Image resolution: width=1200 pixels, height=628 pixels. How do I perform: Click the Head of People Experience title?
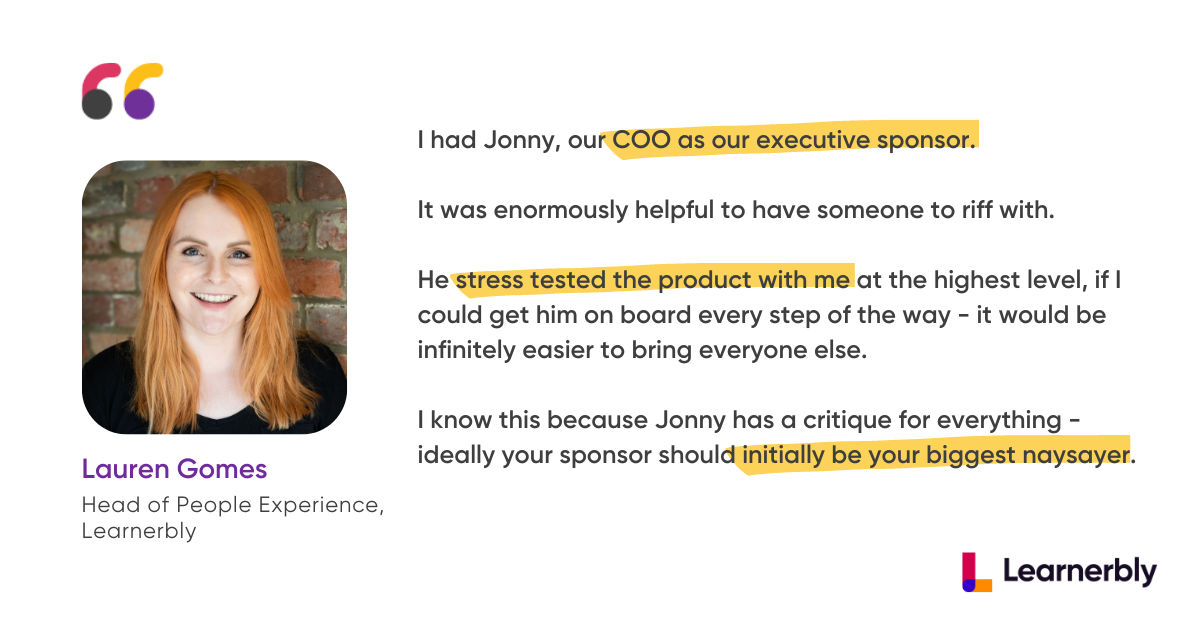(x=232, y=505)
